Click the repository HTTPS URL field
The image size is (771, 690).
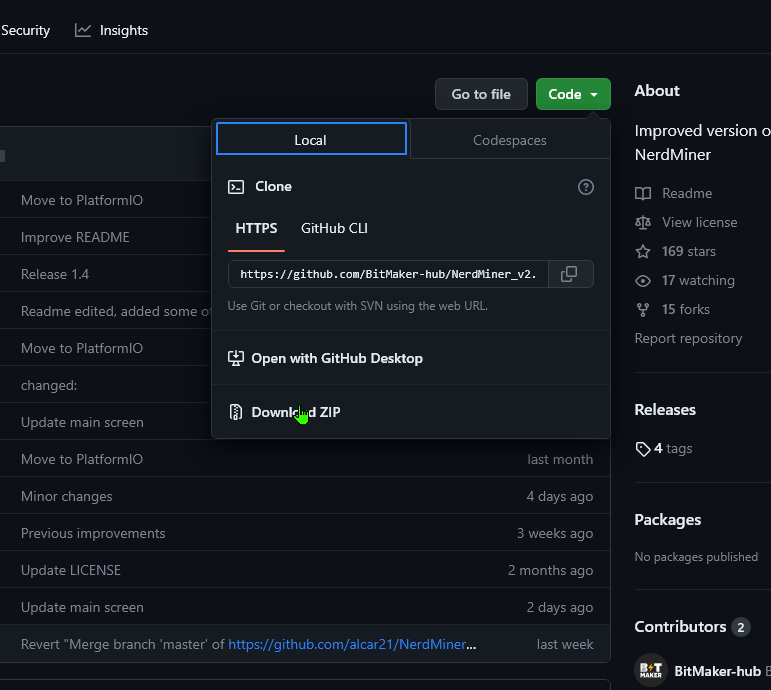(388, 274)
